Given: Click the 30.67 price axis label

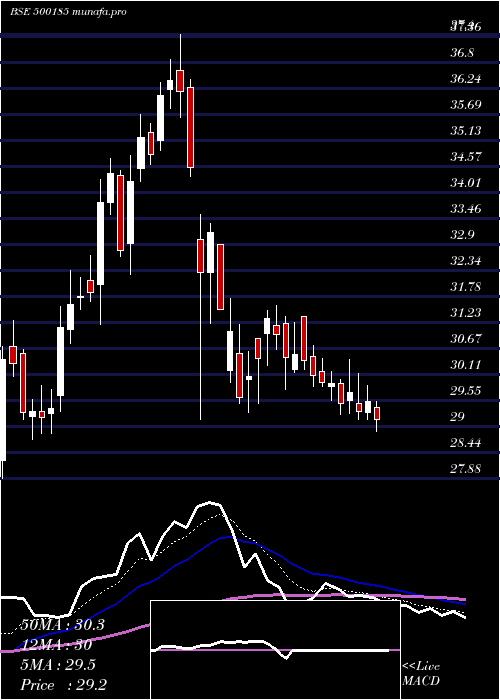Looking at the screenshot, I should coord(466,338).
